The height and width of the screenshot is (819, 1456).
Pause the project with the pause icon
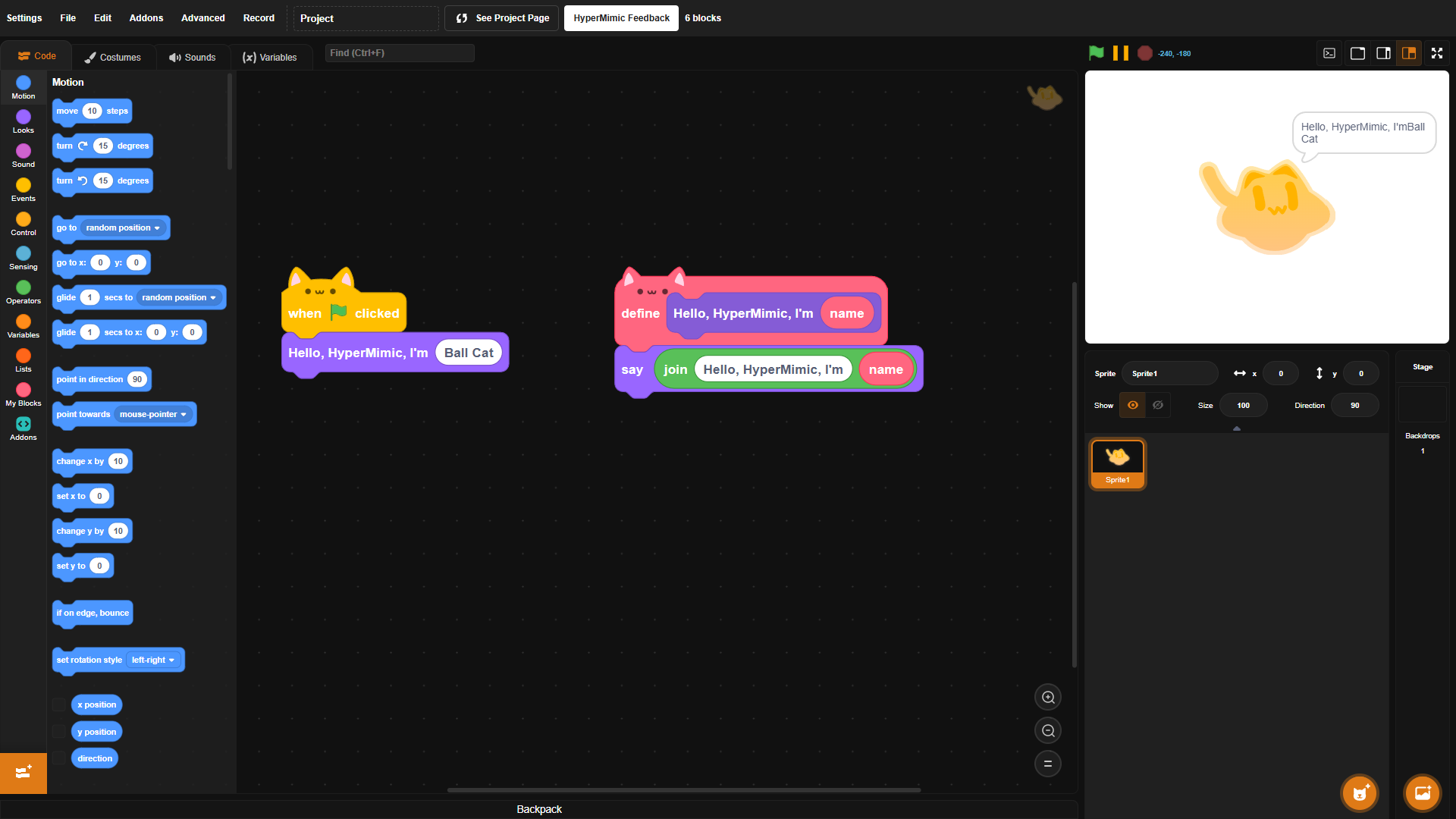pos(1120,53)
